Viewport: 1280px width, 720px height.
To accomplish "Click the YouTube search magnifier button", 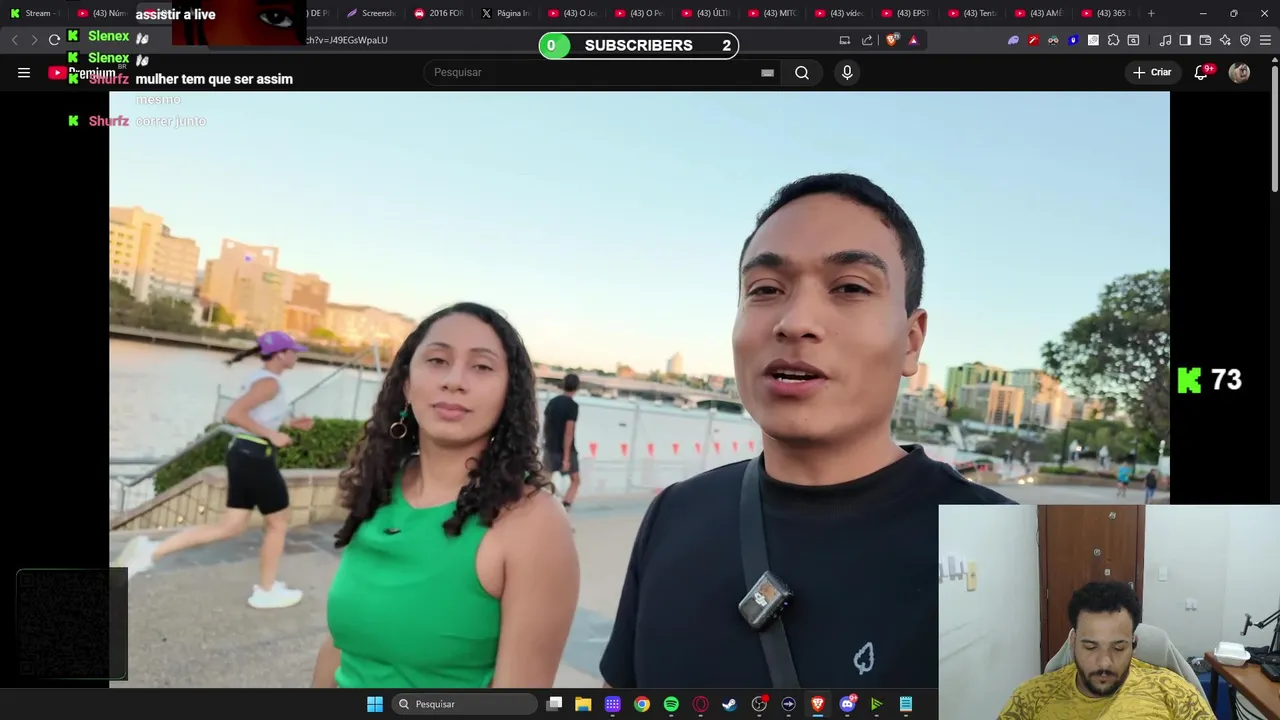I will coord(802,72).
